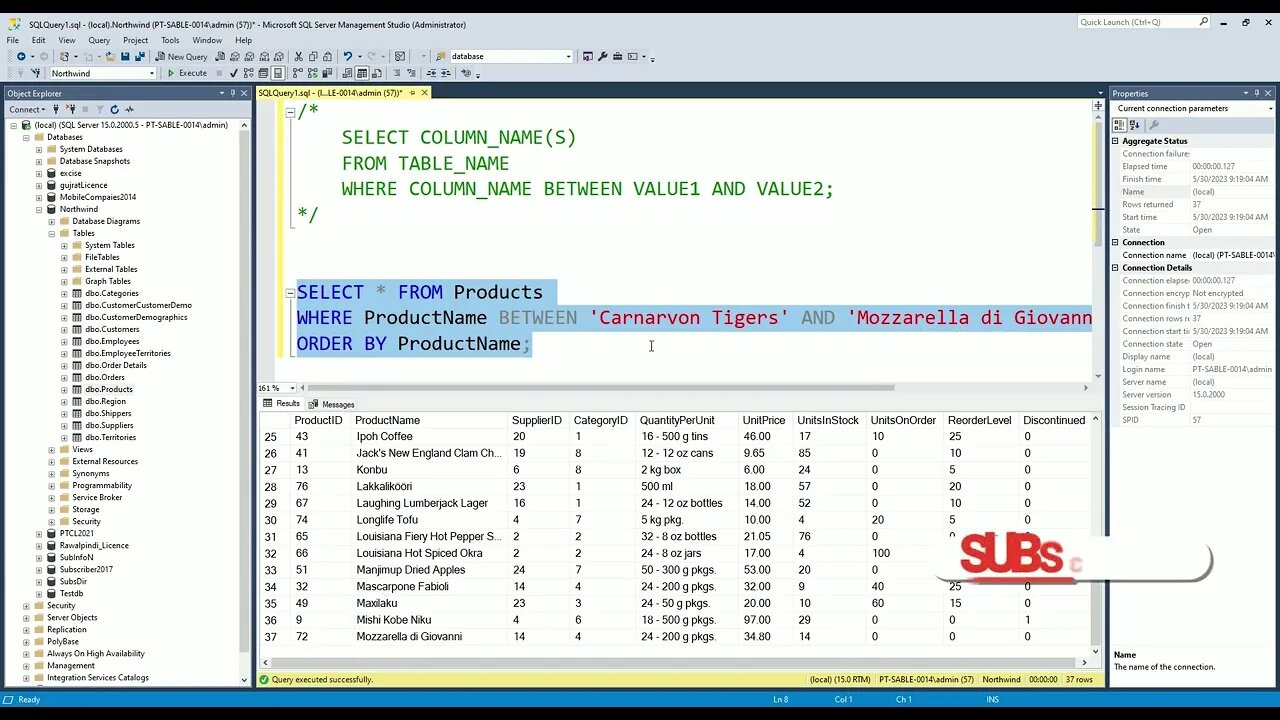Toggle Results to File icon
The image size is (1280, 720).
[x=377, y=73]
